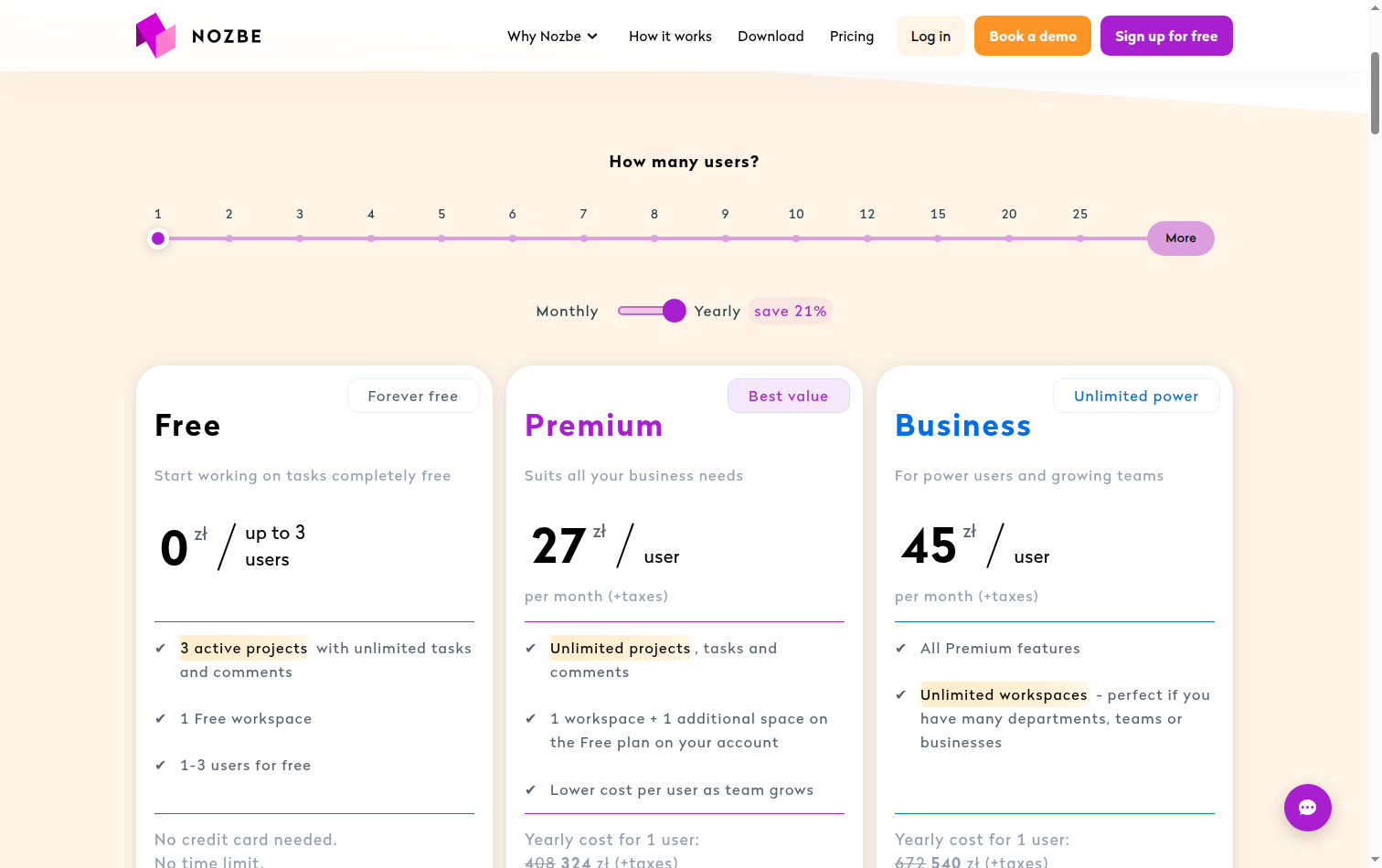Click '1-3 users for free' text
The image size is (1382, 868).
(x=246, y=765)
